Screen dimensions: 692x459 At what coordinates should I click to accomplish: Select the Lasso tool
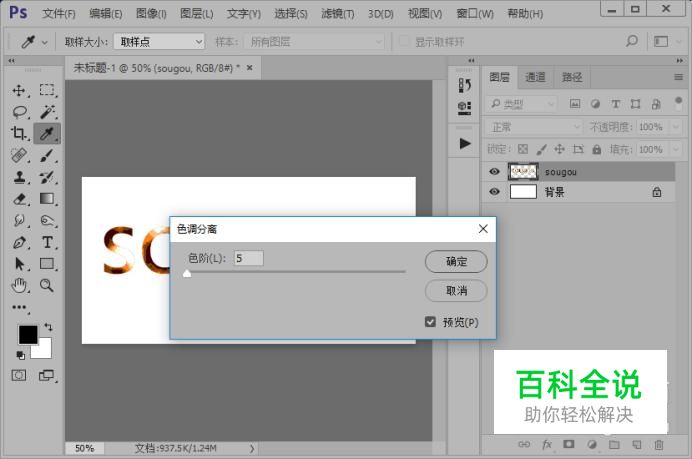[x=19, y=112]
